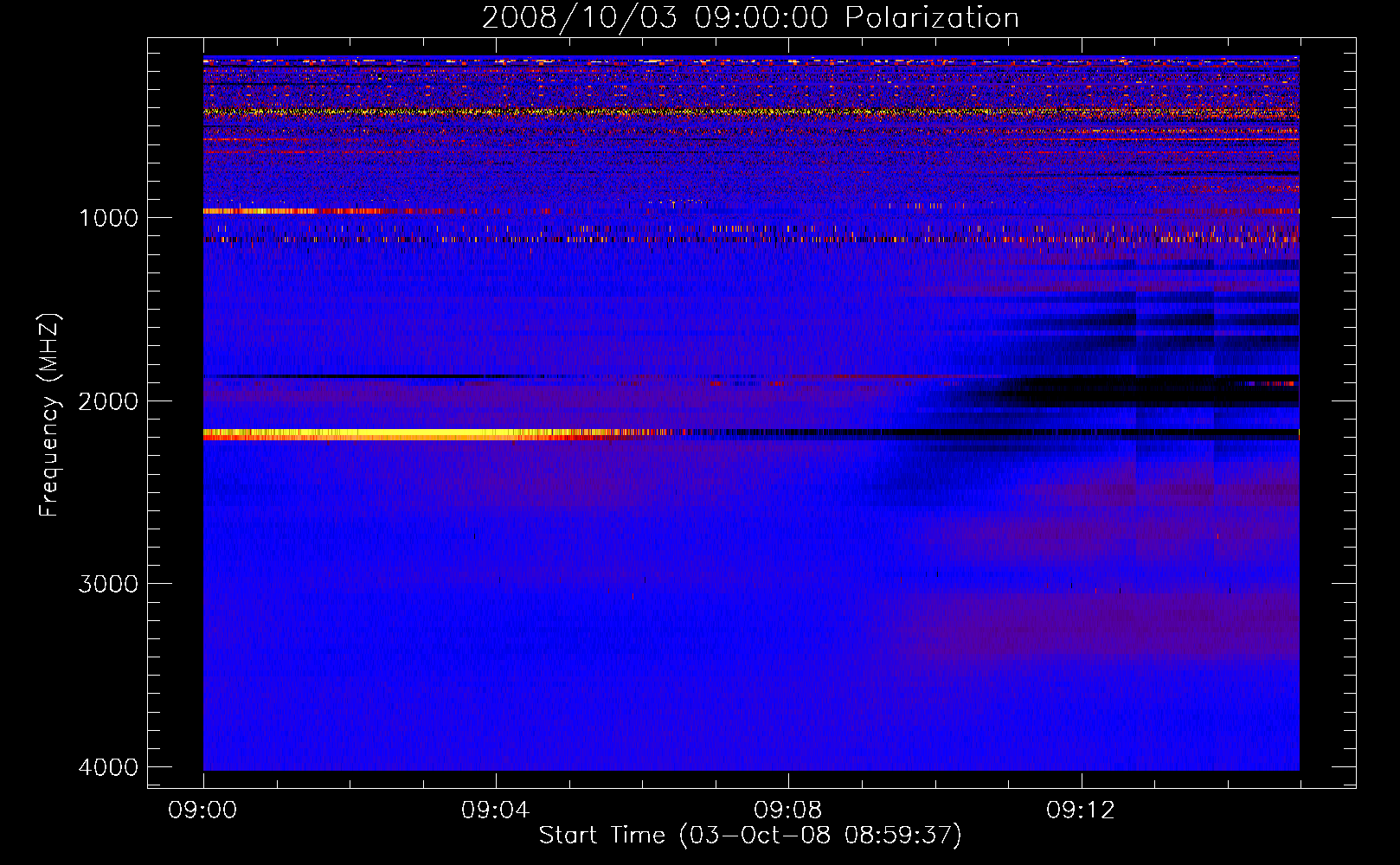Click the 3000 frequency tick label
Image resolution: width=1400 pixels, height=865 pixels.
108,584
